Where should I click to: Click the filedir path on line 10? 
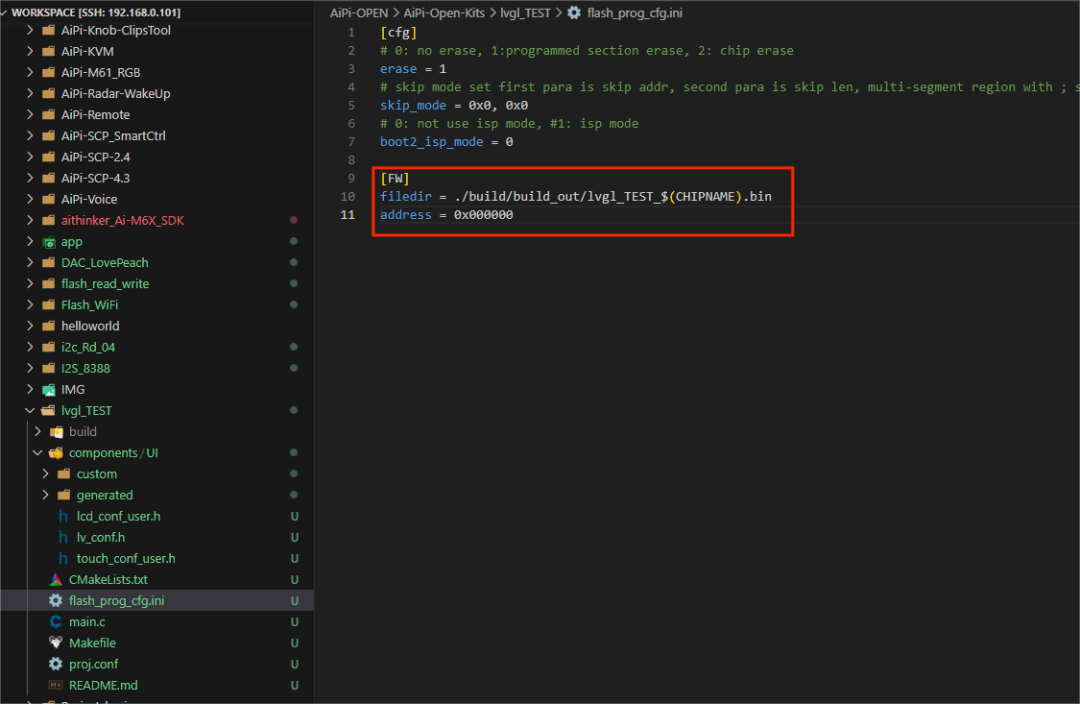click(613, 197)
